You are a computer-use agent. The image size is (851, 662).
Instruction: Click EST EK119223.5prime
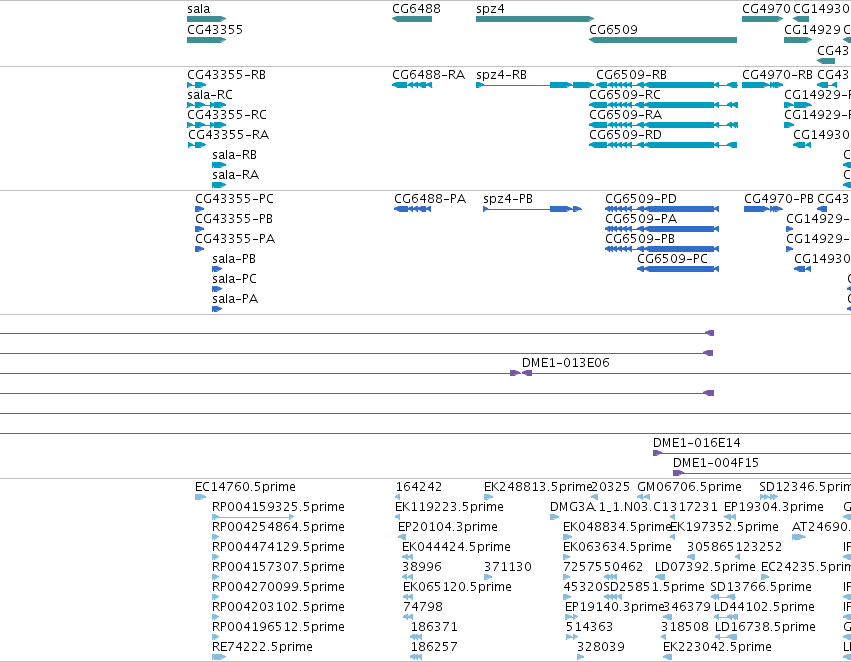coord(397,517)
